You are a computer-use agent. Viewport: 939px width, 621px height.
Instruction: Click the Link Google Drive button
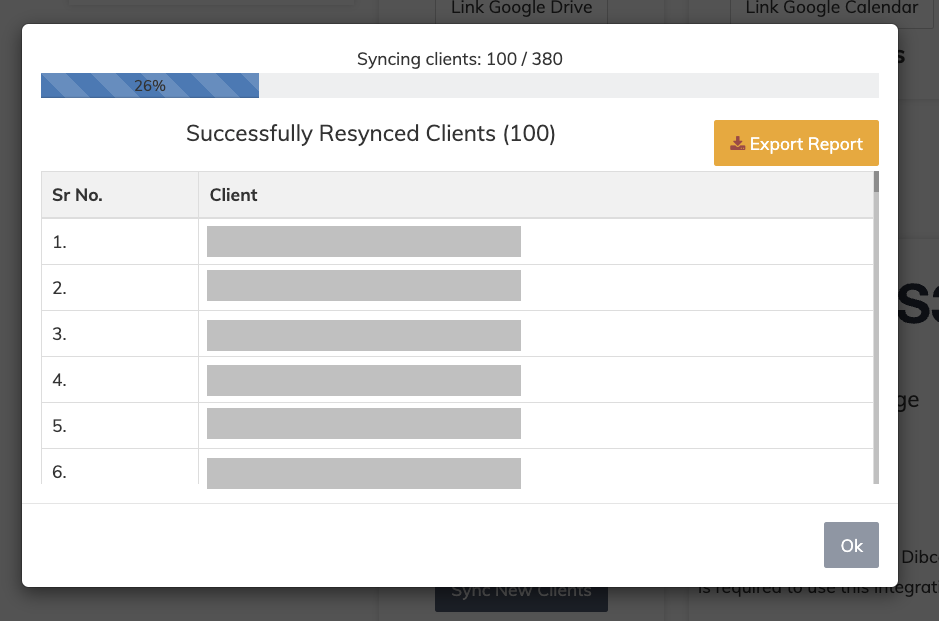click(521, 10)
